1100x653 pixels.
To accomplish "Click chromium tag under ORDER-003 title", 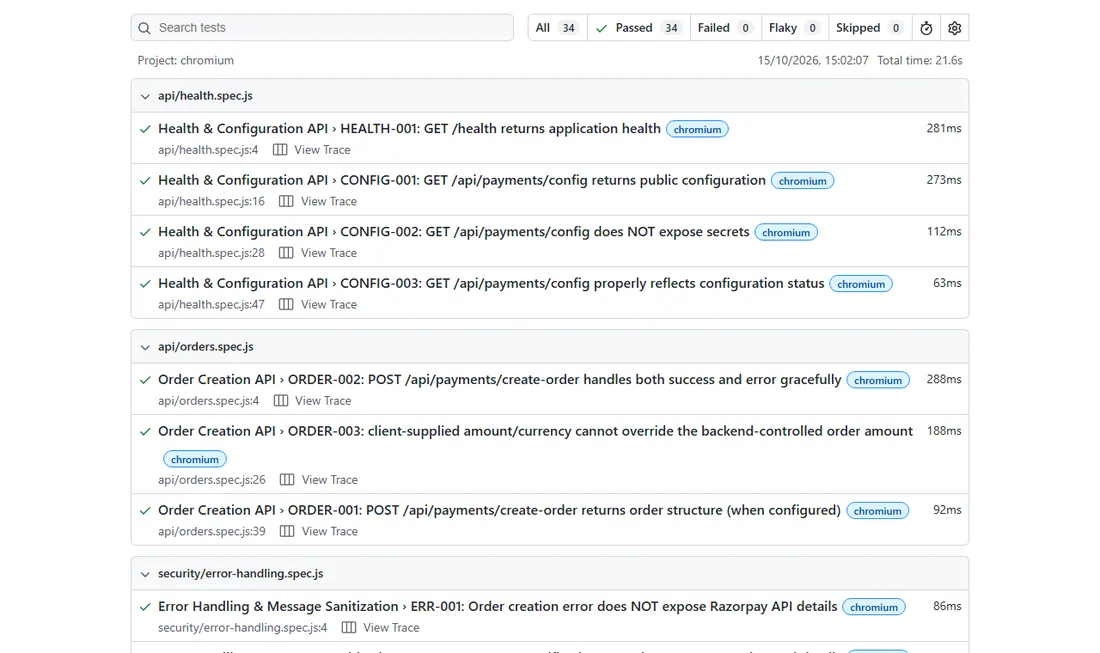I will click(x=194, y=459).
